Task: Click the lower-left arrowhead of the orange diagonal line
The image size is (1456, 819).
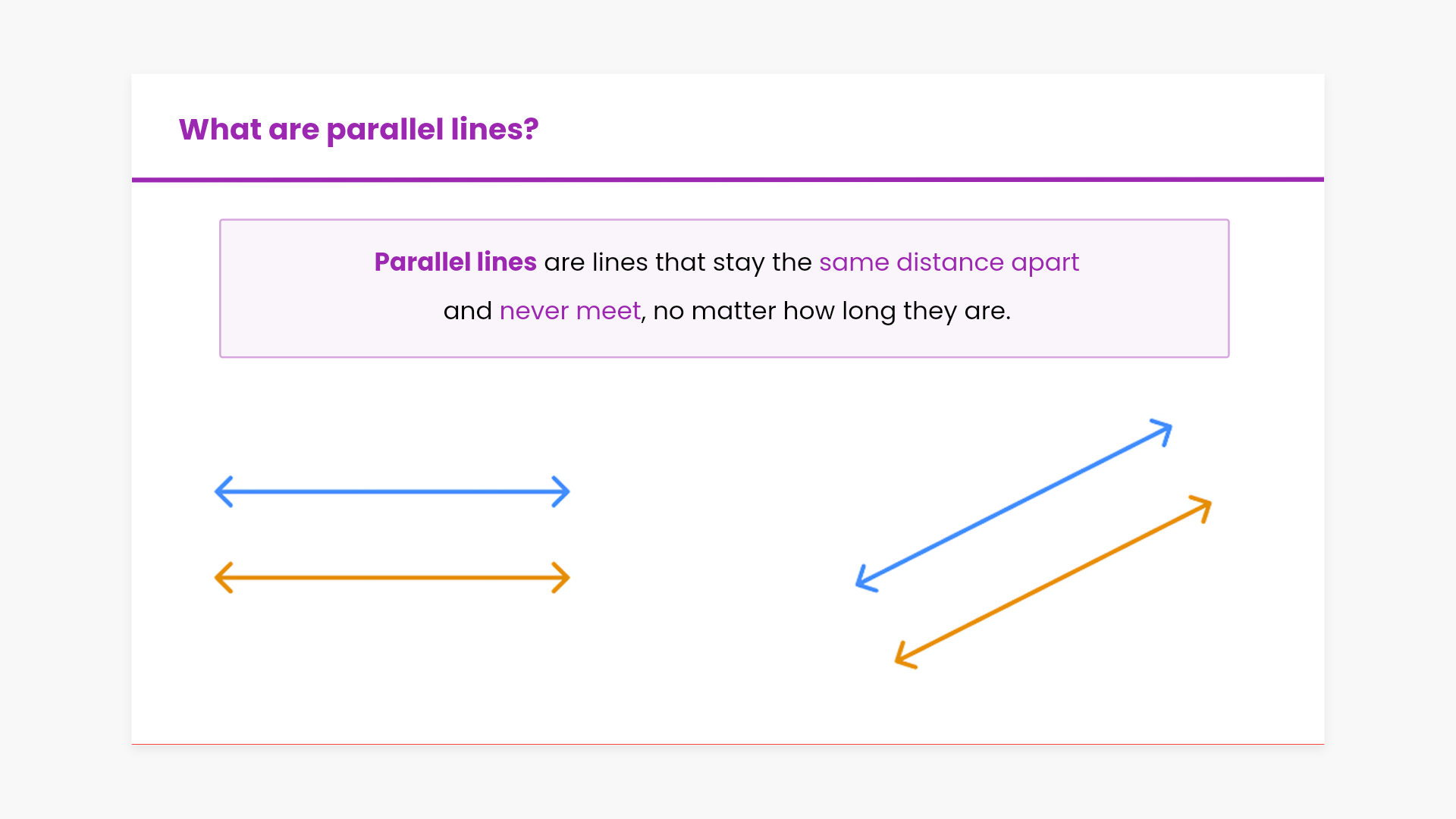Action: click(x=902, y=658)
